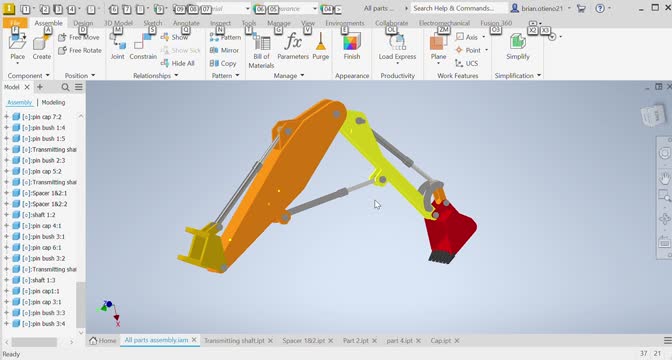
Task: Switch browser to Modeling view
Action: (x=53, y=102)
